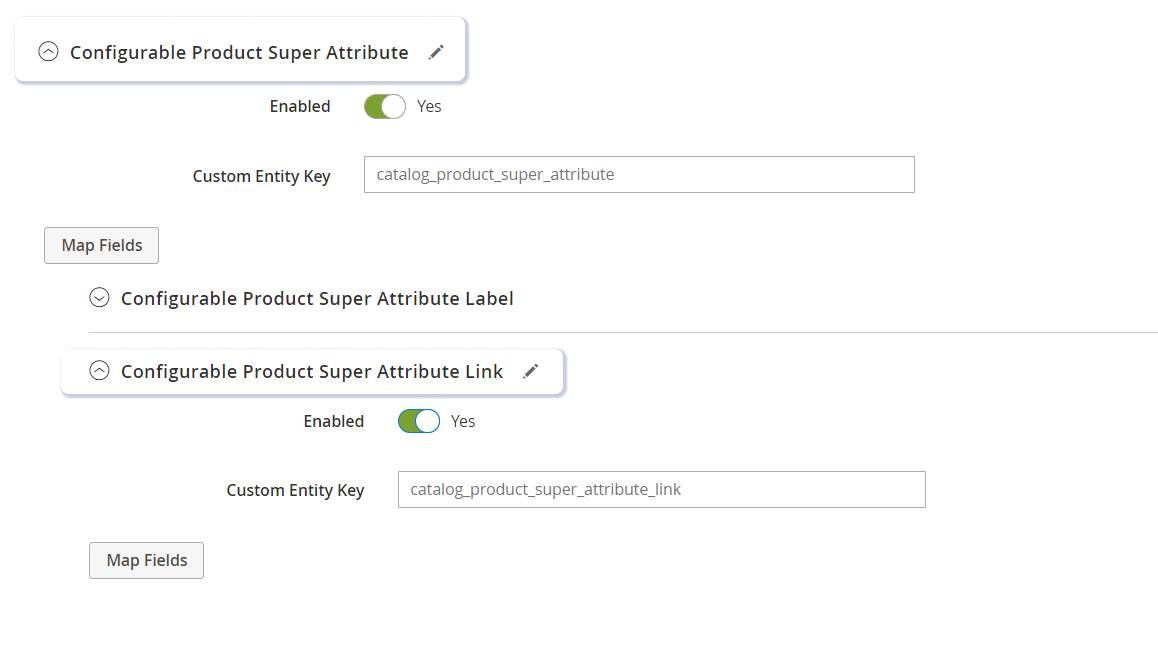Turn off the Enabled switch for Super Attribute Link
Image resolution: width=1158 pixels, height=646 pixels.
click(x=418, y=421)
